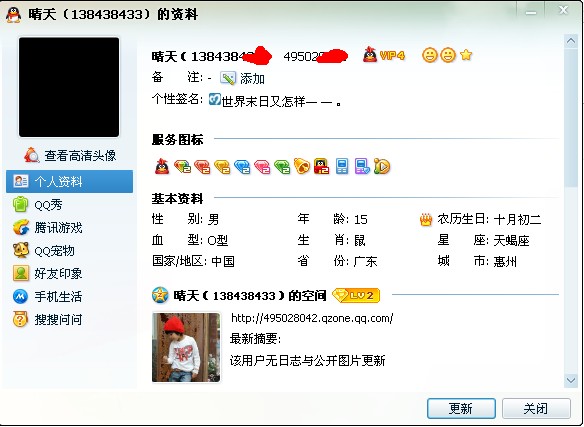Minimize the profile window

(531, 12)
